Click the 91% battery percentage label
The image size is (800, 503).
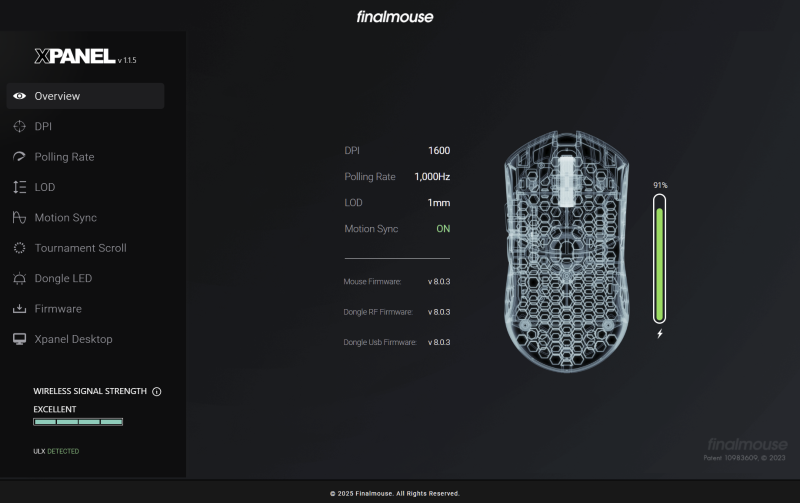pos(660,185)
